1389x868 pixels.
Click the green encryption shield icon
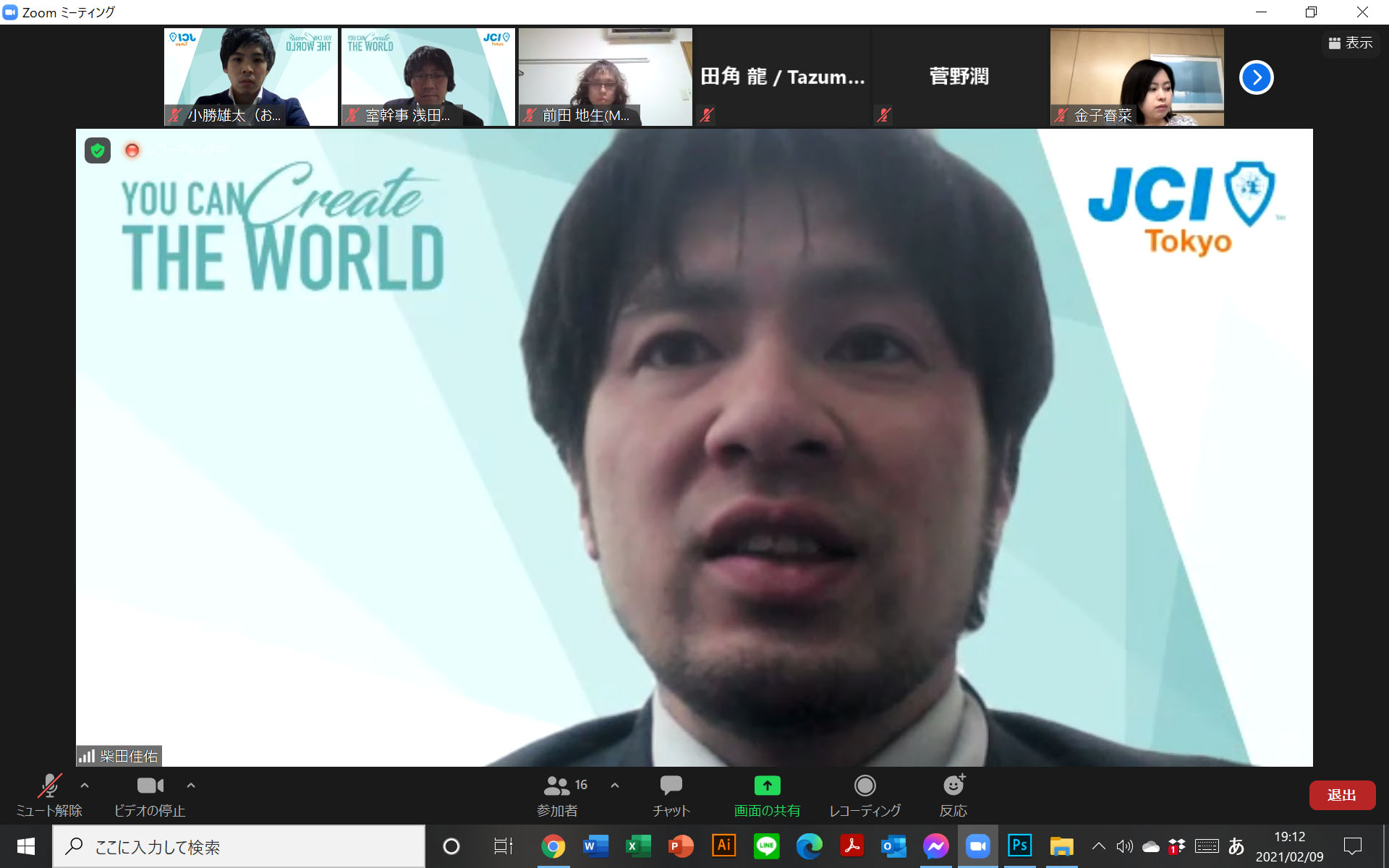tap(98, 150)
